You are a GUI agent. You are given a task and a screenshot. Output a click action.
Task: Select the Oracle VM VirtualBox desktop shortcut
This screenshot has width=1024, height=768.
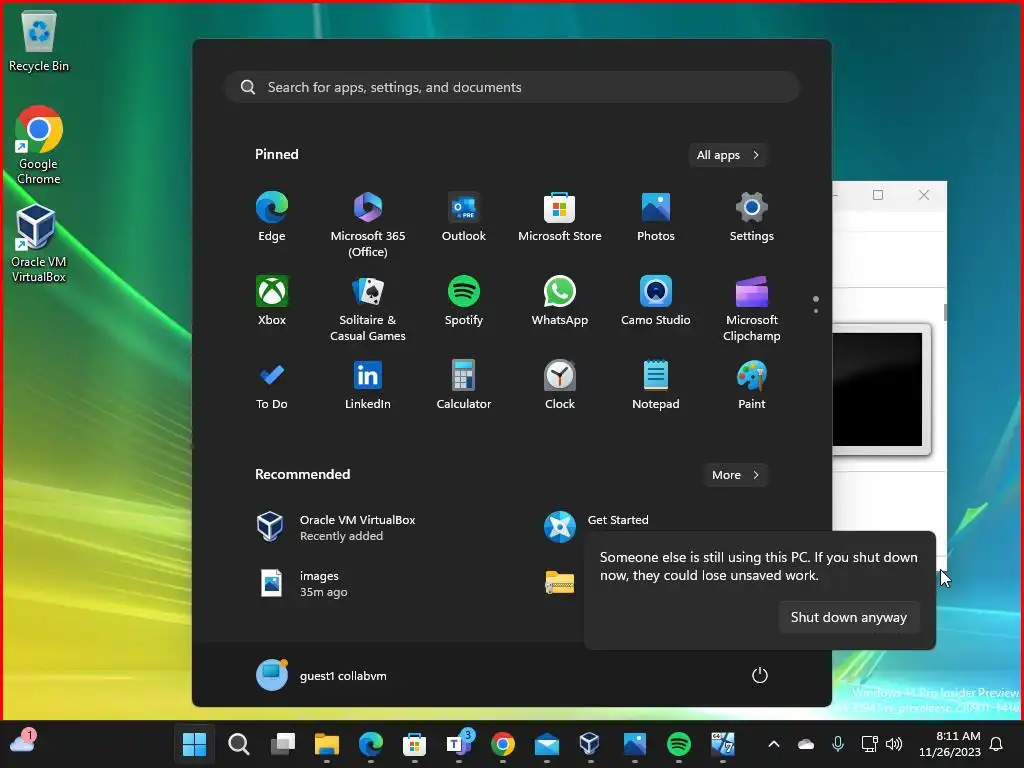39,243
